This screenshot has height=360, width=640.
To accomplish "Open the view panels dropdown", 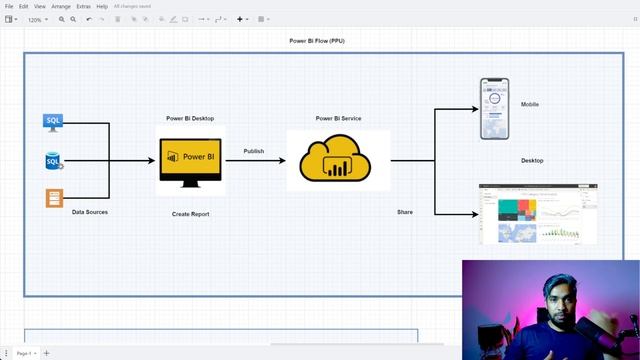I will (11, 19).
